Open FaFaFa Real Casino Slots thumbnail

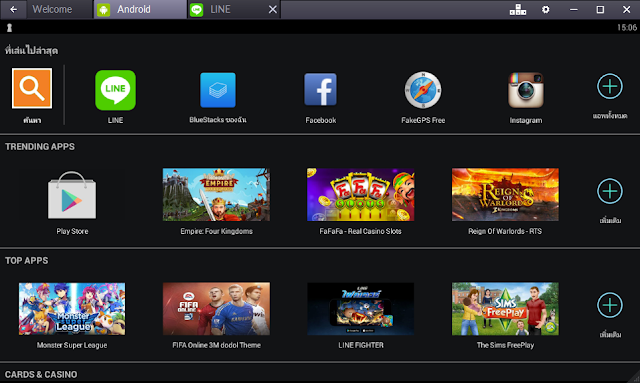point(360,194)
